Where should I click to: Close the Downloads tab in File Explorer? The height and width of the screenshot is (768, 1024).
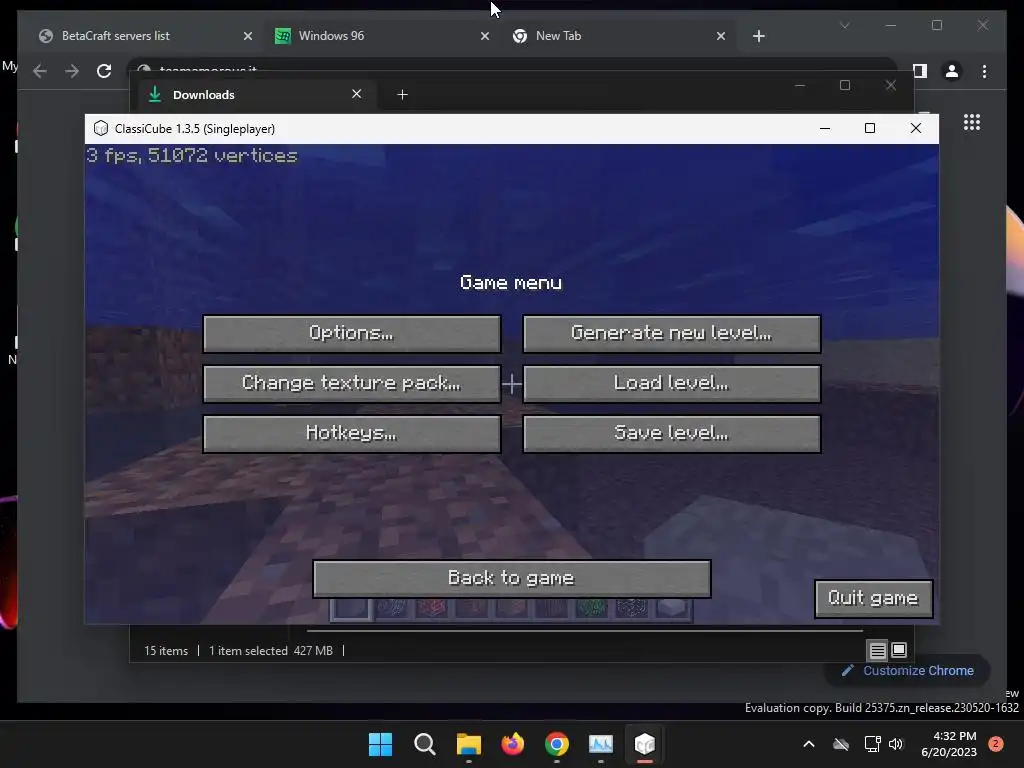[x=357, y=94]
